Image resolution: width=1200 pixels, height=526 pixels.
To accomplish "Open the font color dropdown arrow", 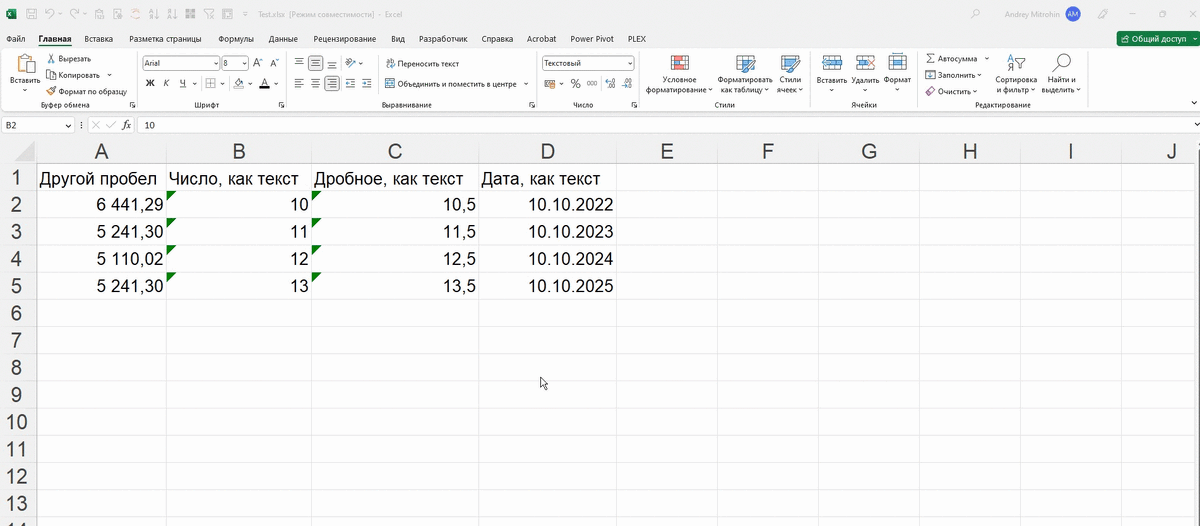I will point(276,84).
